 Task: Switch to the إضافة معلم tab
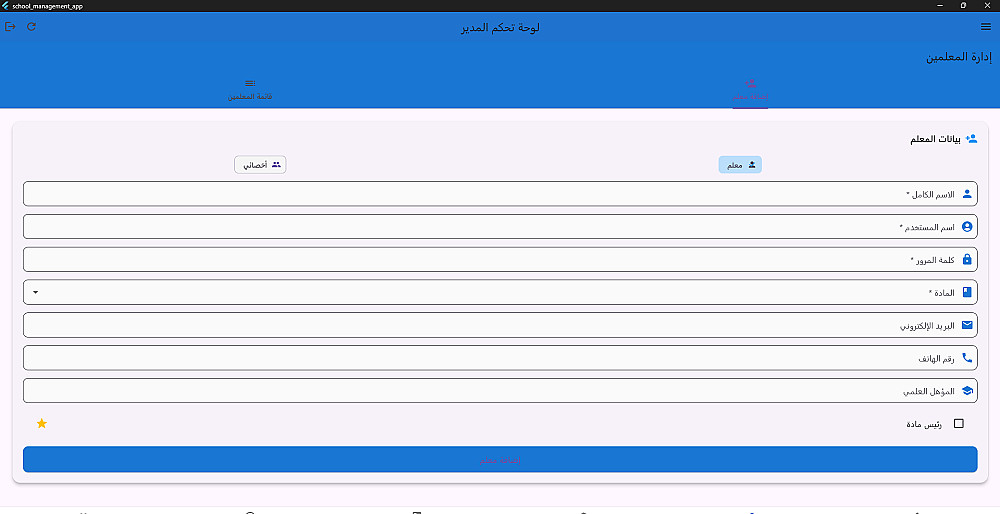coord(750,91)
